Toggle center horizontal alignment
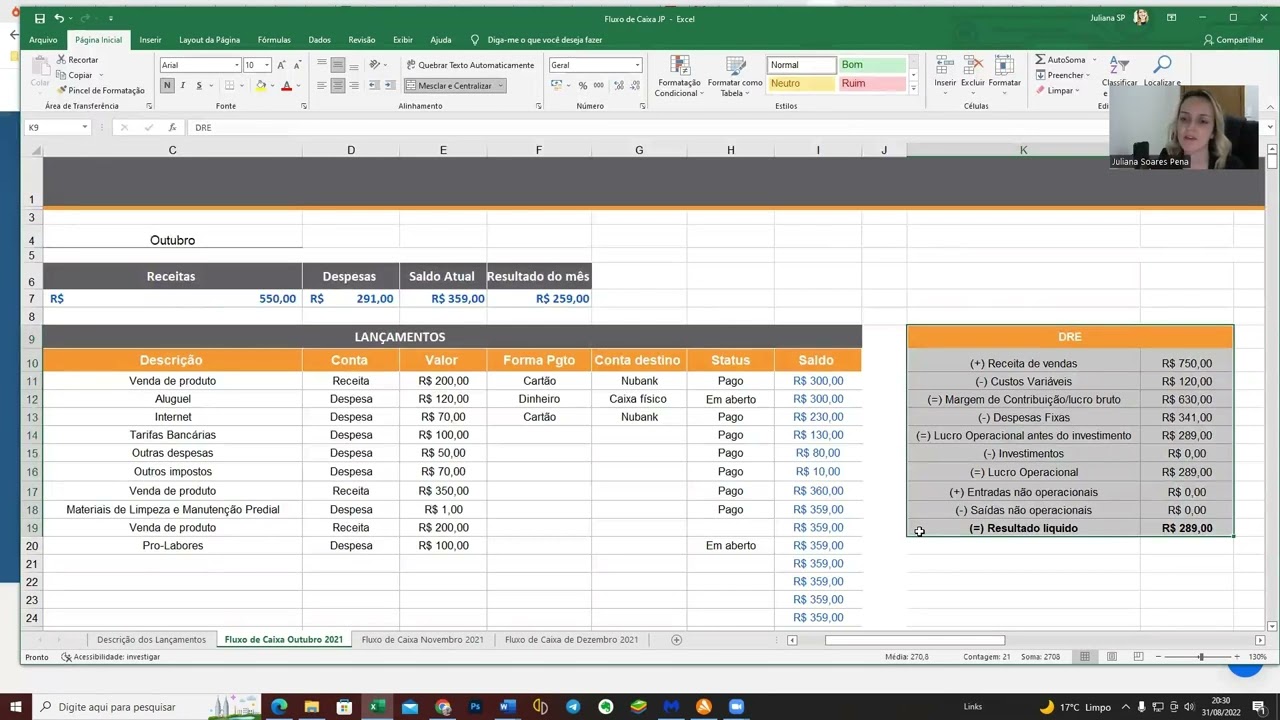 click(x=337, y=86)
